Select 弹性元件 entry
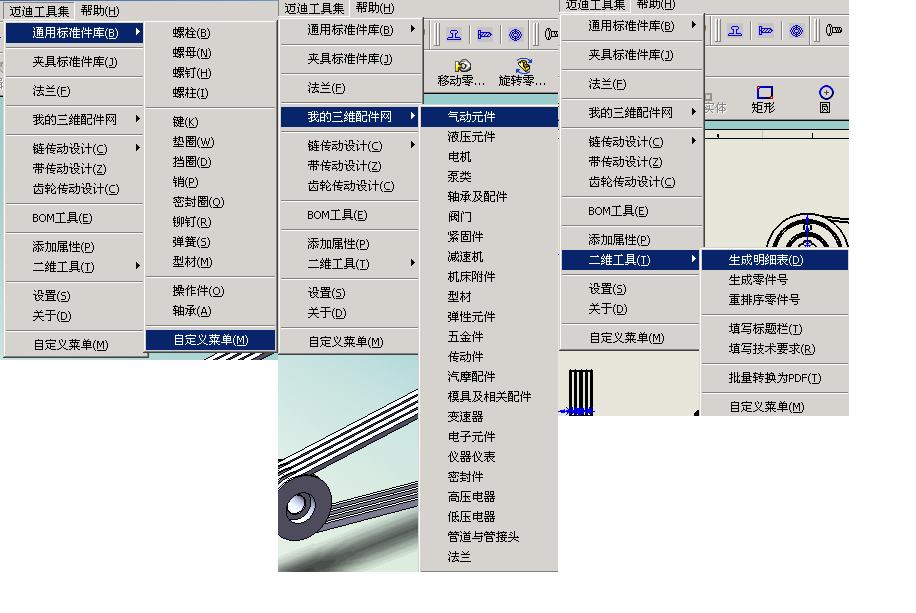The image size is (916, 613). (x=471, y=316)
